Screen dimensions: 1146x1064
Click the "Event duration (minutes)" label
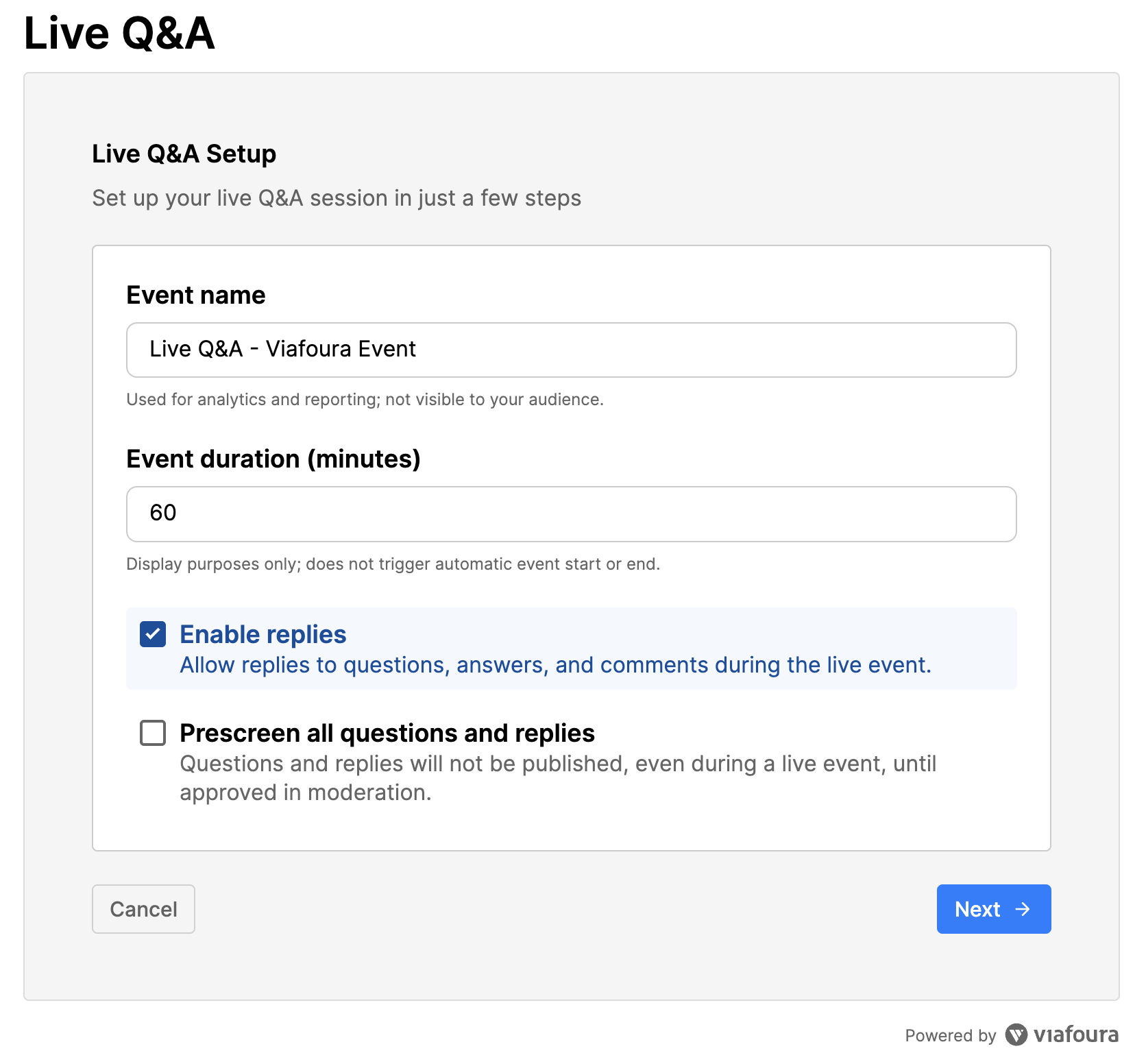coord(273,459)
